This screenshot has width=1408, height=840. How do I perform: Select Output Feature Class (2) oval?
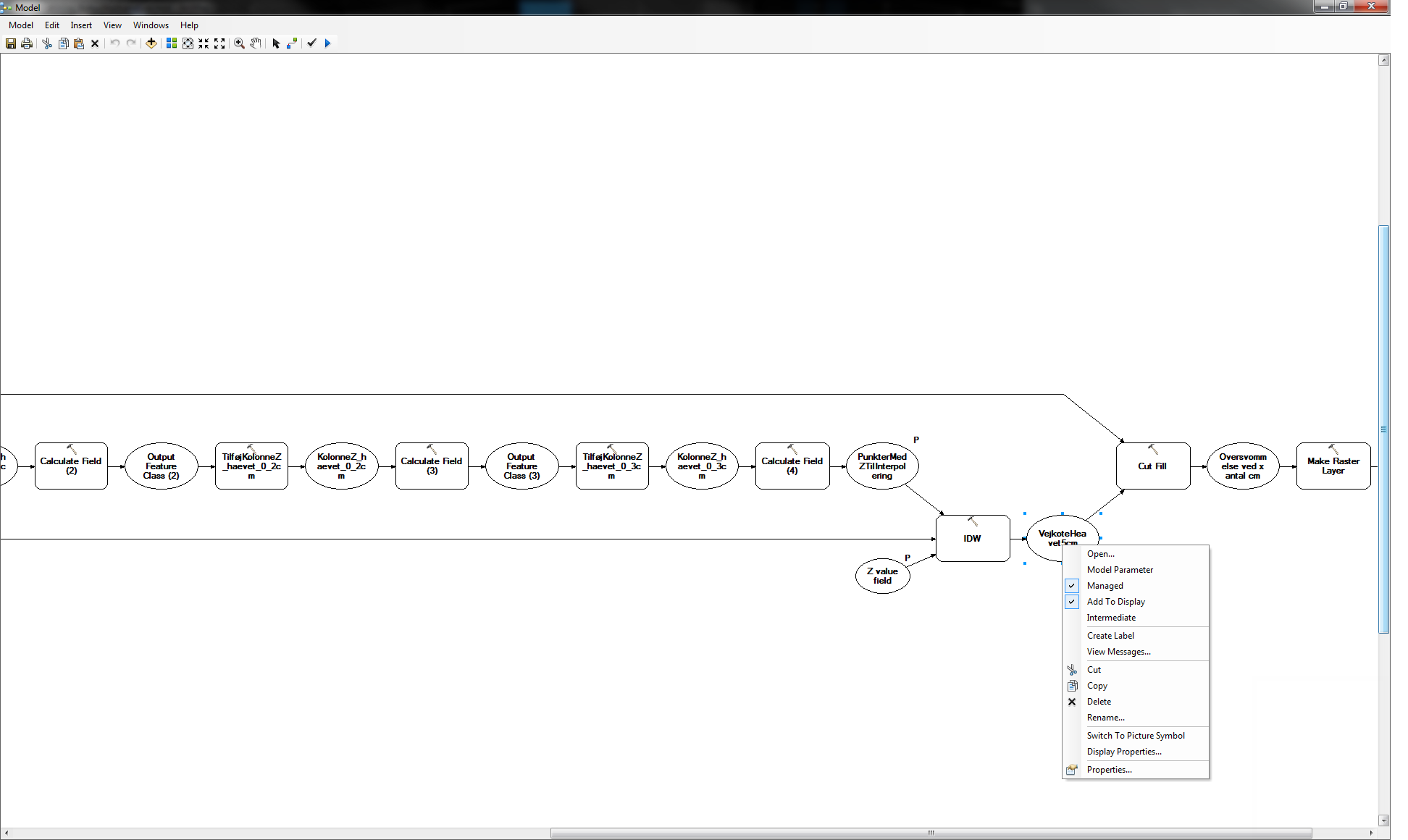click(161, 466)
